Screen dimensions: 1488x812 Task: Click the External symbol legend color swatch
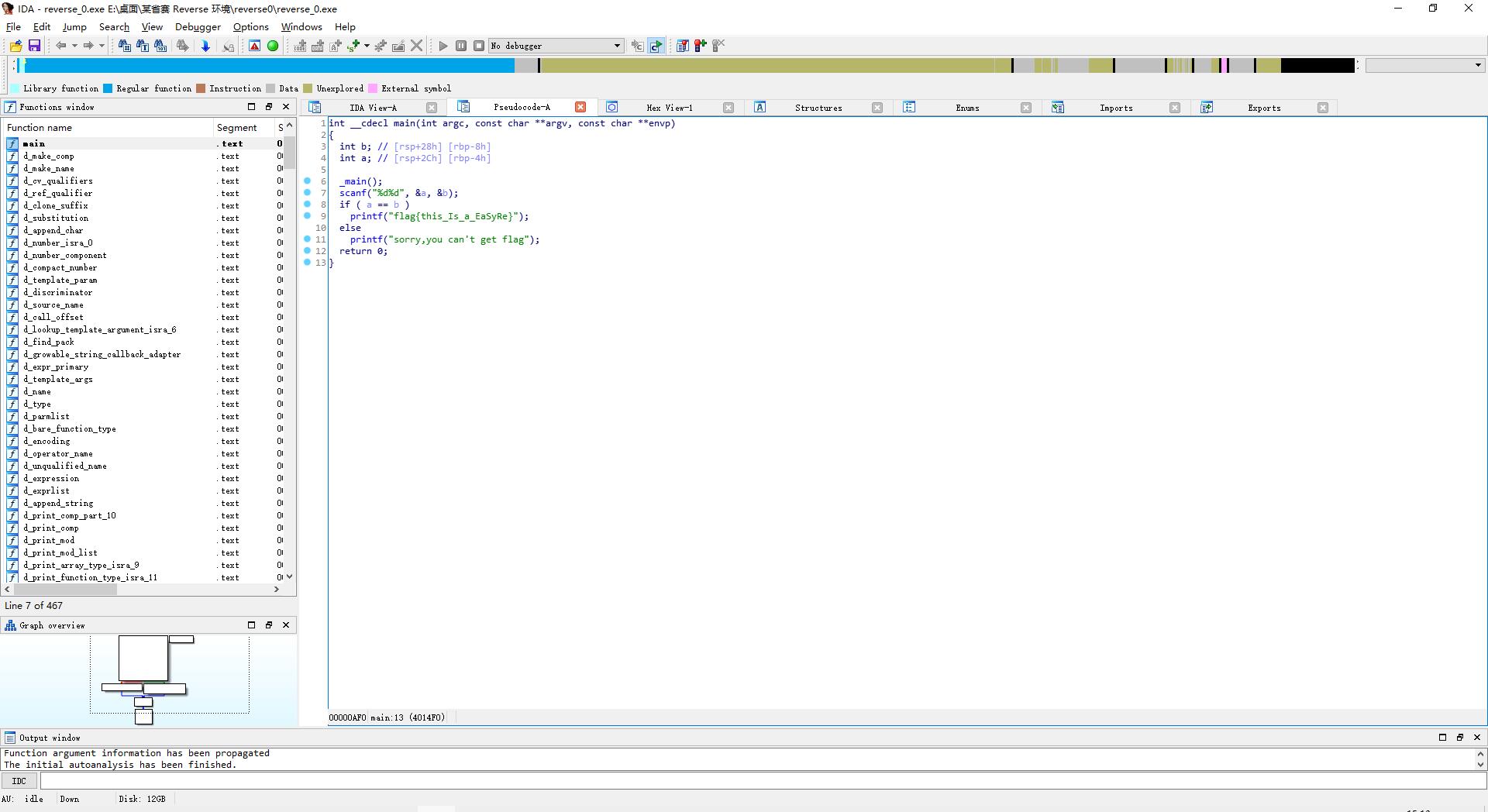(373, 88)
